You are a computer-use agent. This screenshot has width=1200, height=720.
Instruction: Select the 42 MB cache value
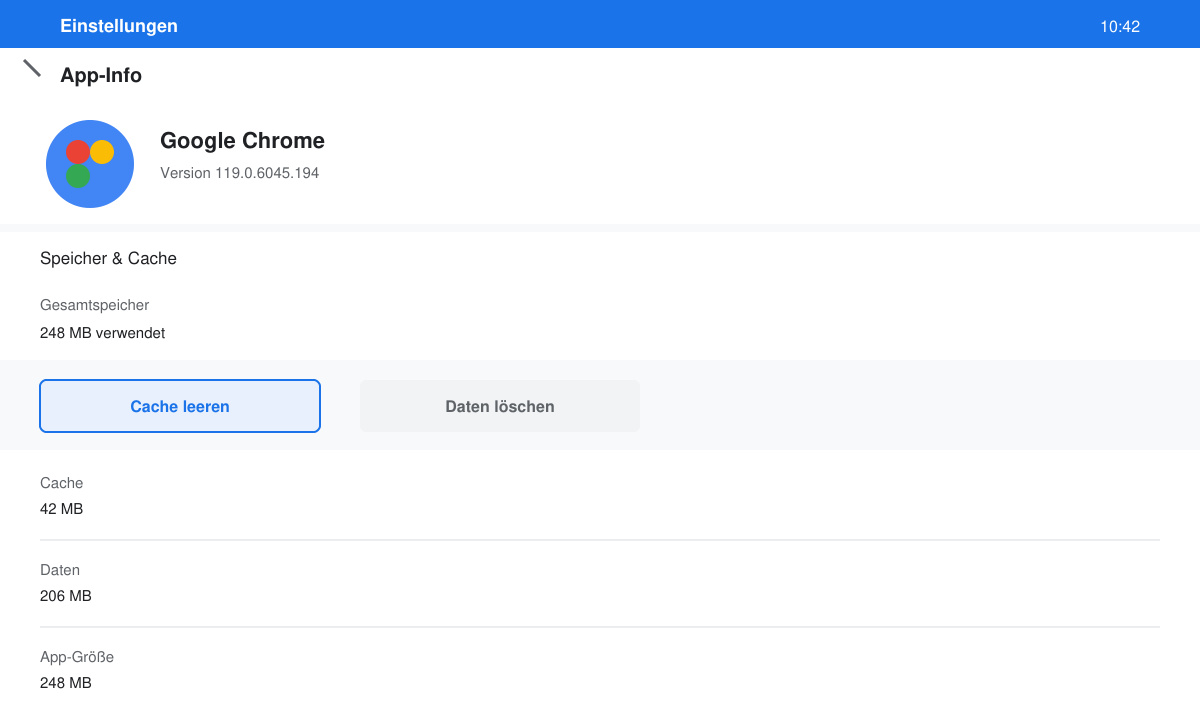click(x=62, y=509)
